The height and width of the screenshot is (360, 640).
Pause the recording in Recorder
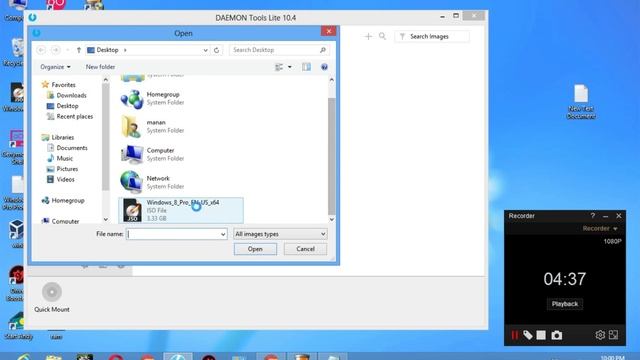click(x=514, y=335)
